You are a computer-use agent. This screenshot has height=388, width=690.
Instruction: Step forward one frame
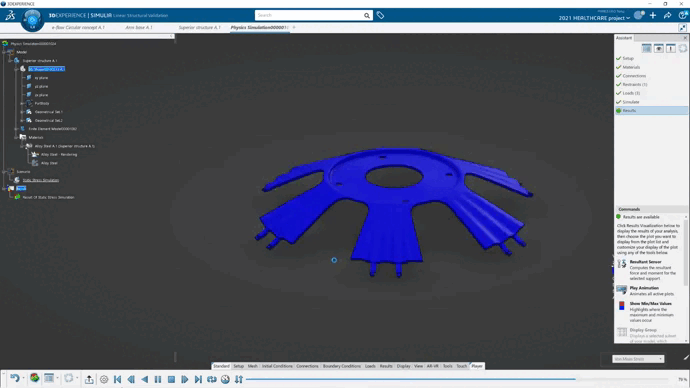click(185, 379)
